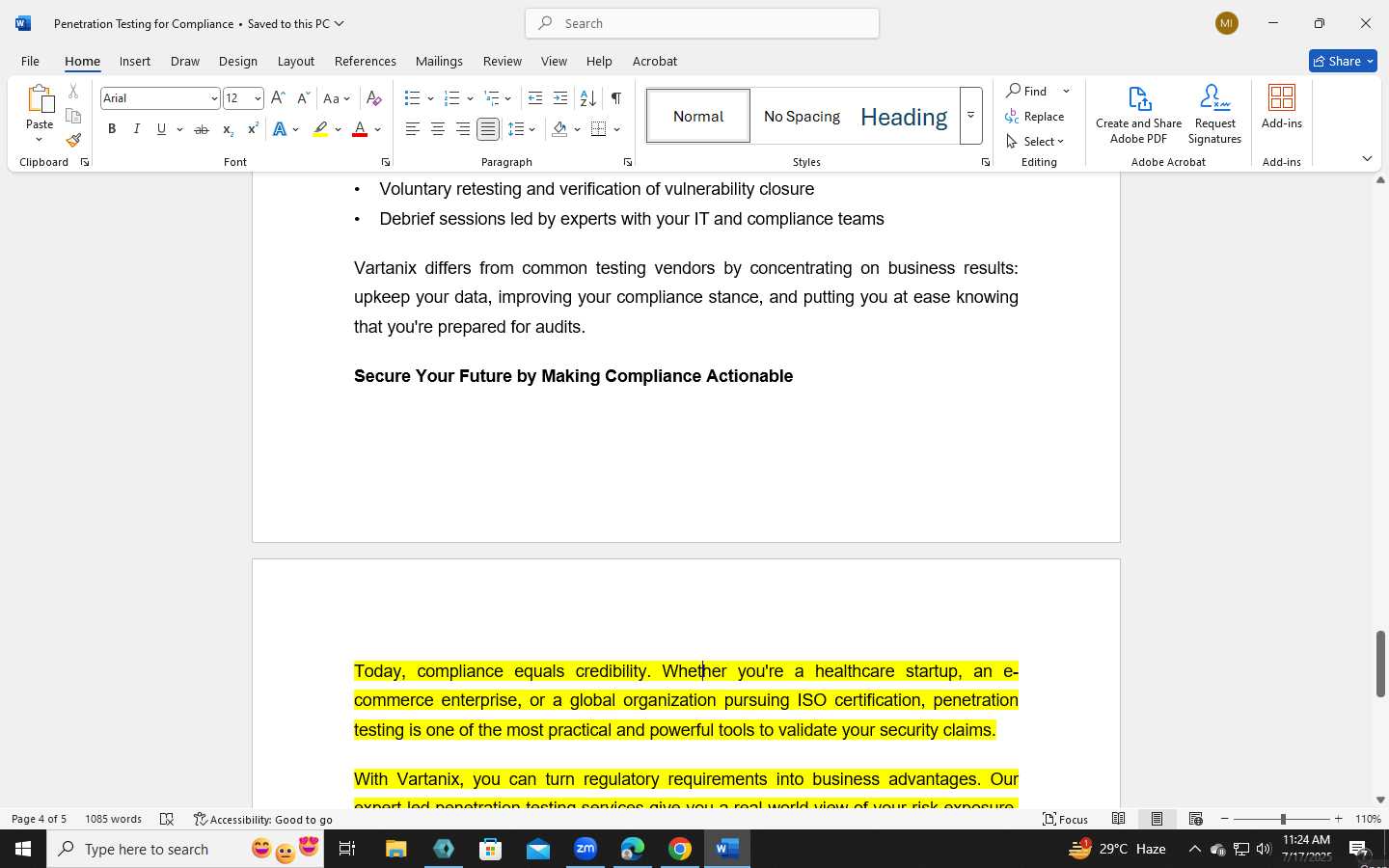Screen dimensions: 1389x868
Task: Open the Add-ins button
Action: [x=1282, y=106]
